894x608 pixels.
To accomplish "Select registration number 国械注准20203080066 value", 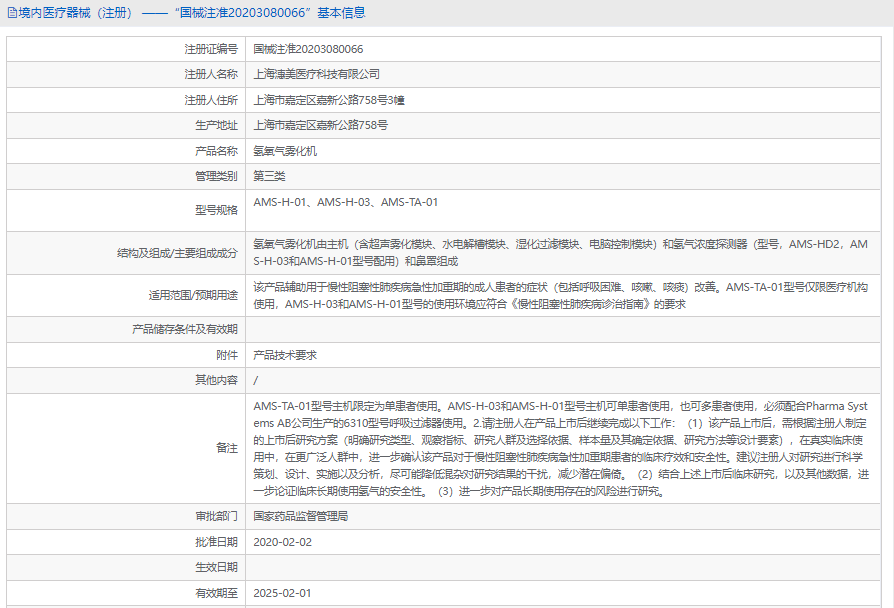I will pyautogui.click(x=308, y=49).
